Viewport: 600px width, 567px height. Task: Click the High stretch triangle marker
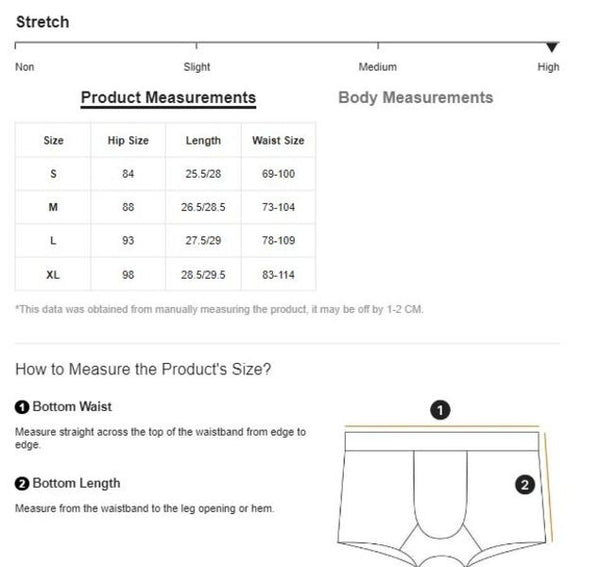552,47
